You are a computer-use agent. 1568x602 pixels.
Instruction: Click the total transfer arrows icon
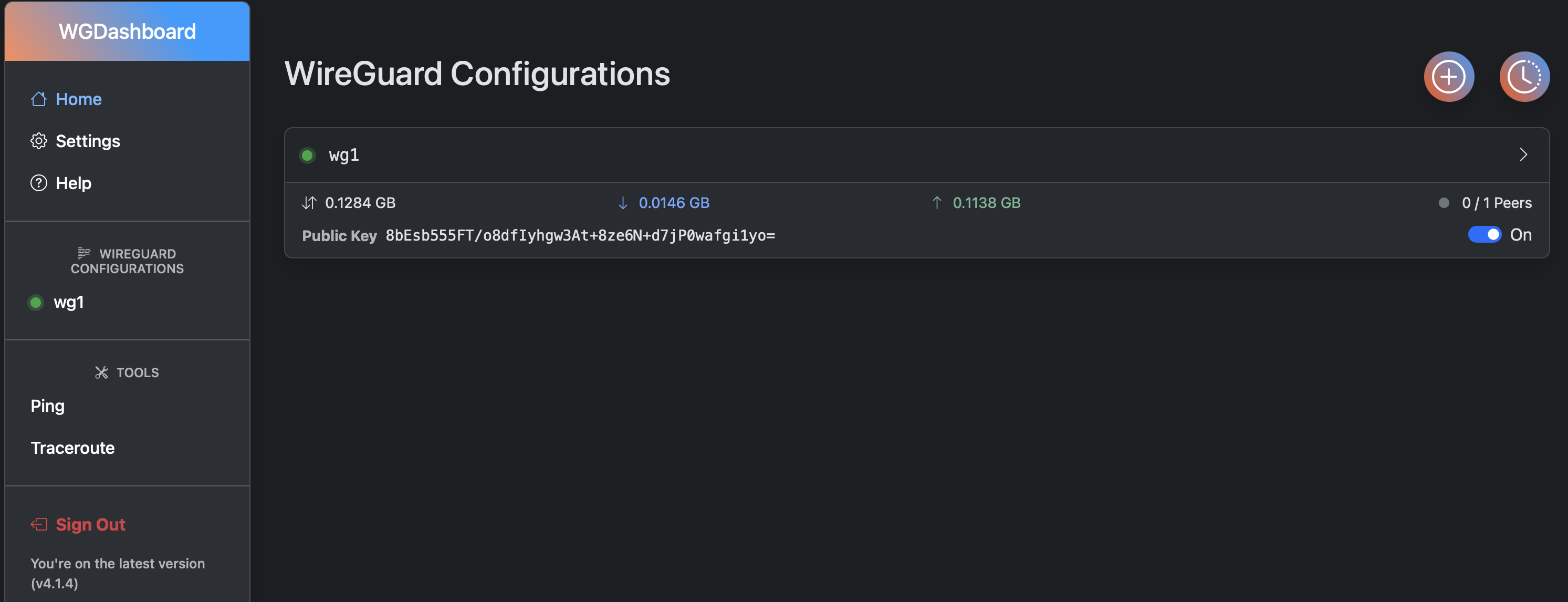pos(309,203)
